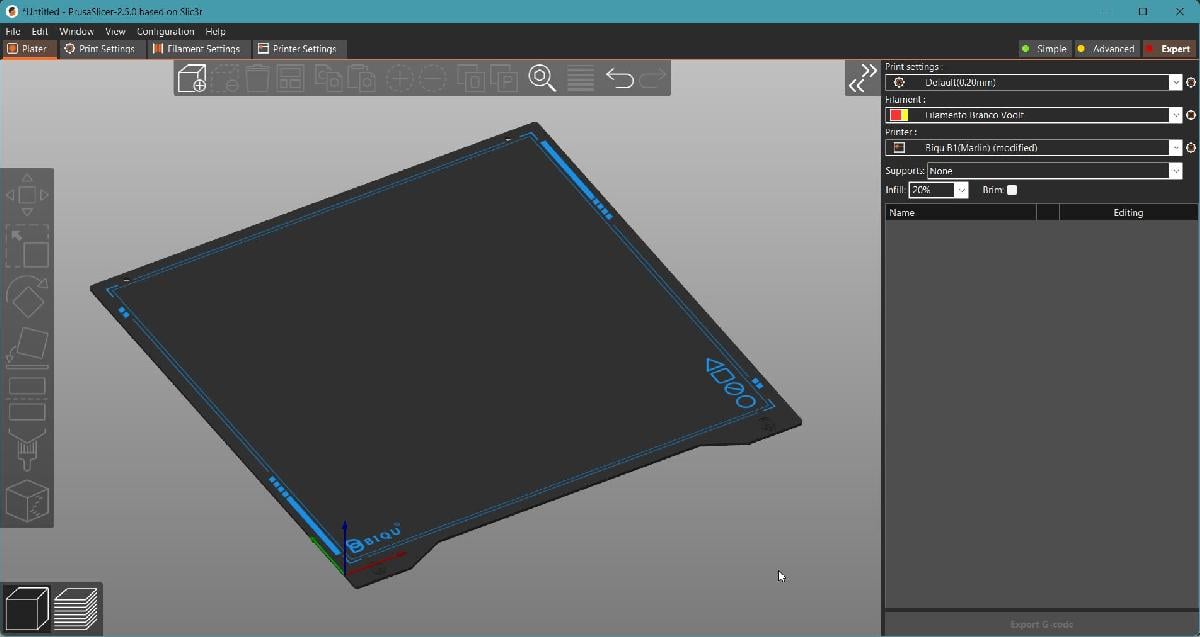
Task: Click the Search magnifier icon
Action: [x=542, y=78]
